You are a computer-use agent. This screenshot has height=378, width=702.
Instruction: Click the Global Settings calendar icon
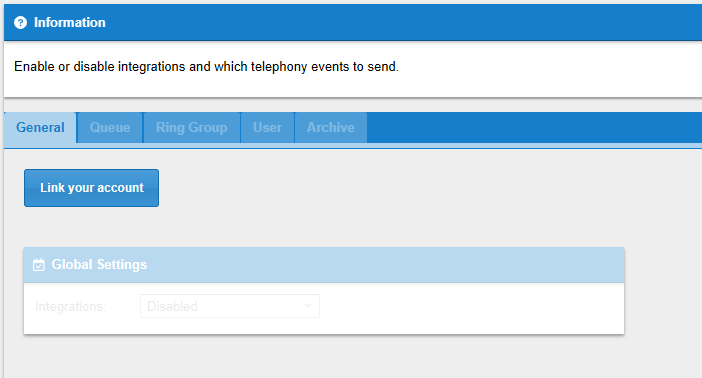tap(39, 265)
